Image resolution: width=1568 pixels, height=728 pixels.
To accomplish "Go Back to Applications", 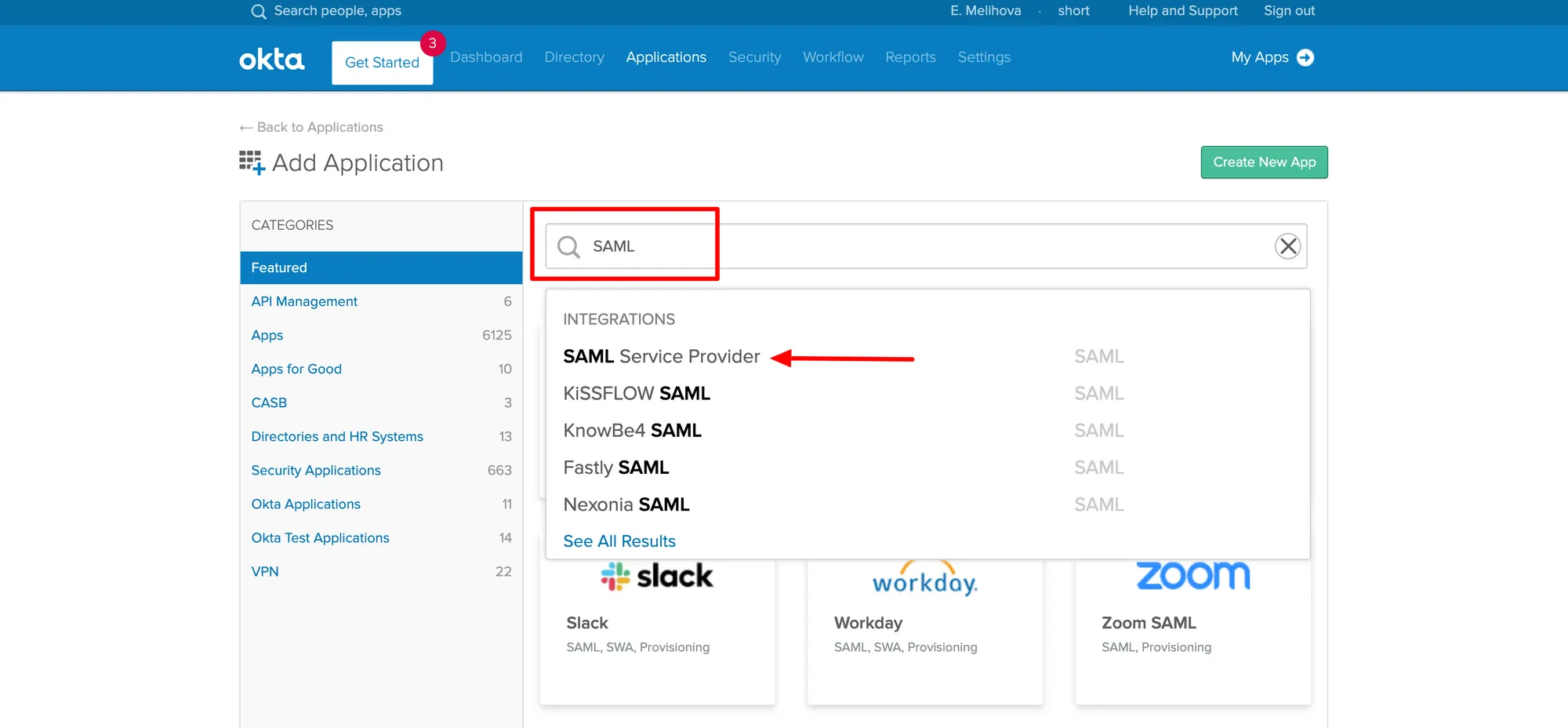I will pyautogui.click(x=311, y=127).
